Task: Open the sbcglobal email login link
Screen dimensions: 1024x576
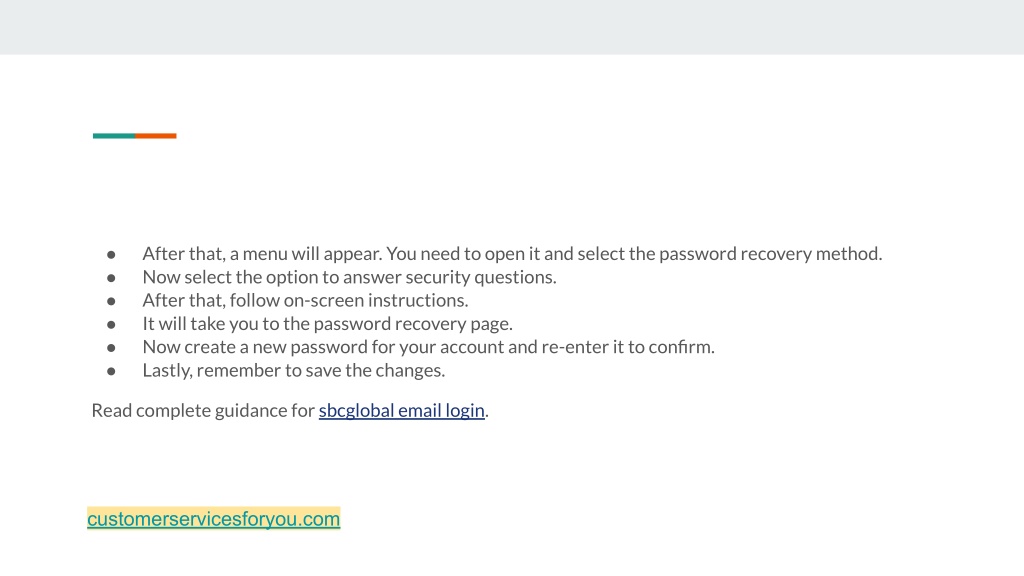Action: [x=402, y=410]
